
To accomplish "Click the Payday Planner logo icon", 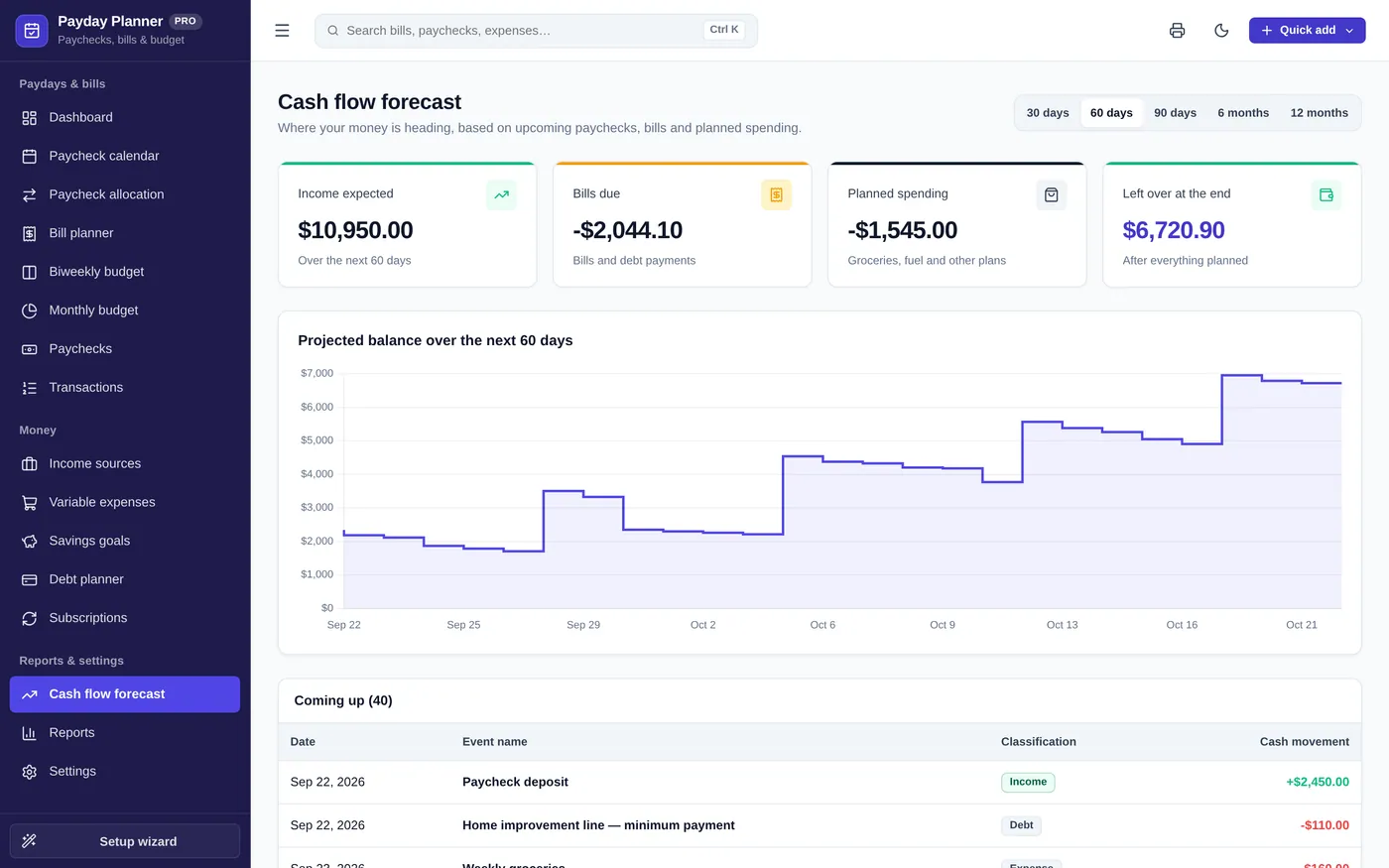I will pyautogui.click(x=32, y=31).
